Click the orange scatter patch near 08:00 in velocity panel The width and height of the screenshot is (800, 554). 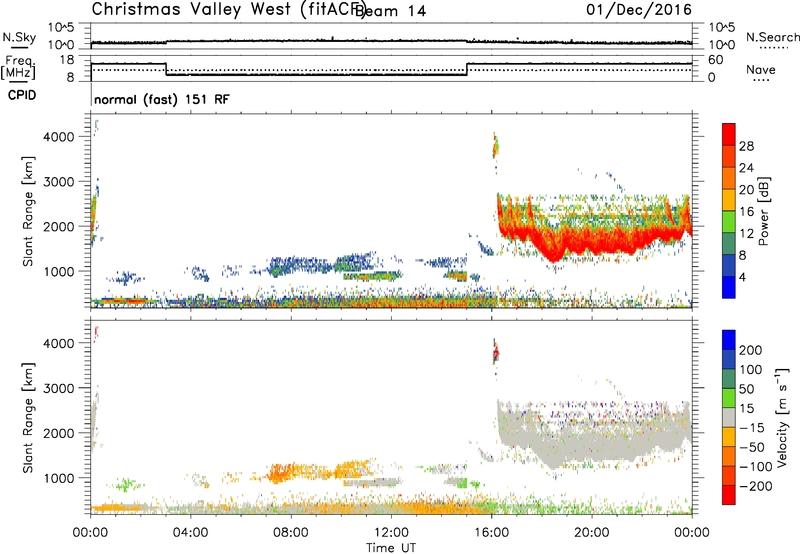[x=280, y=473]
